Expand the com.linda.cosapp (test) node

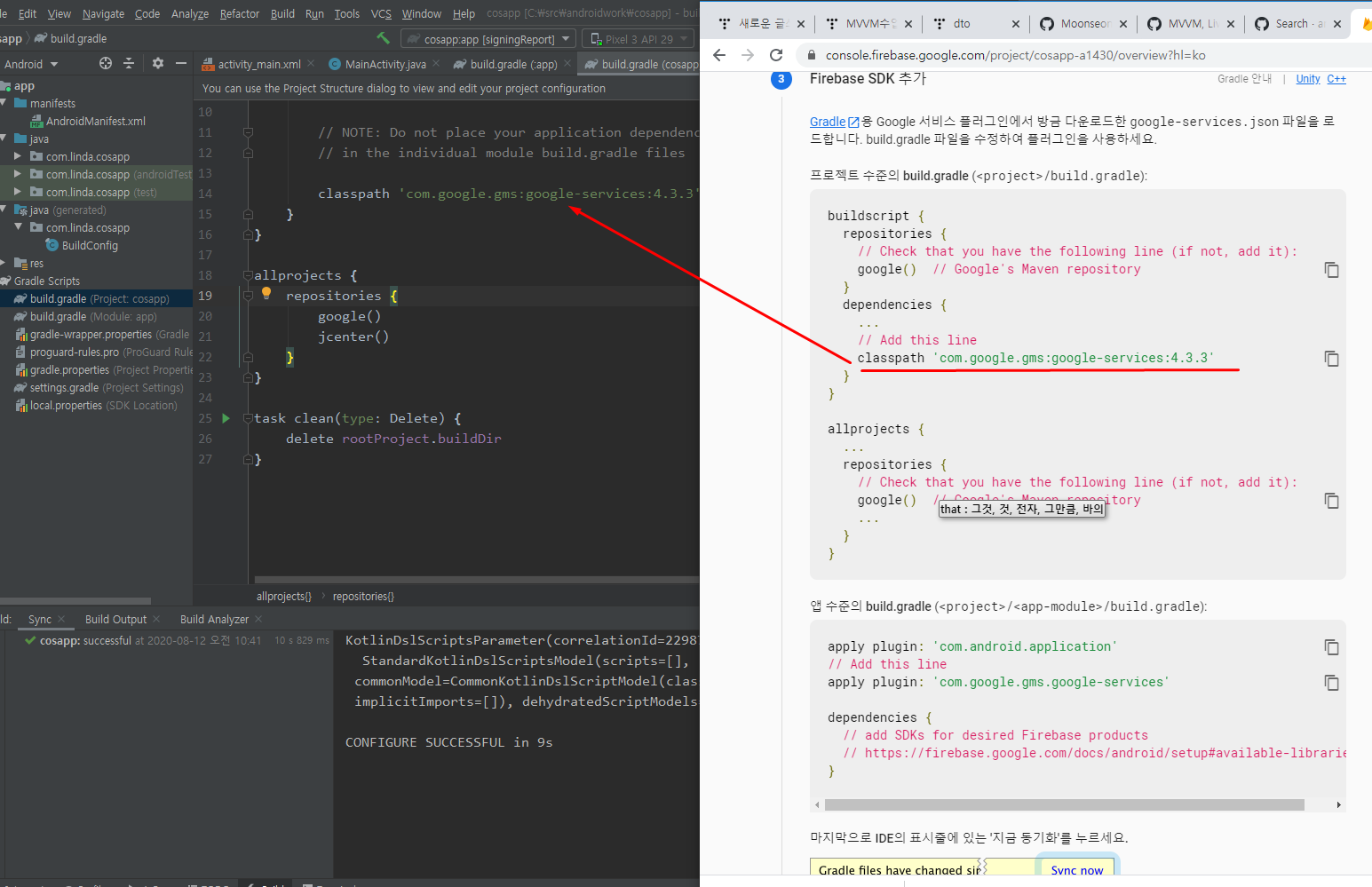click(17, 192)
